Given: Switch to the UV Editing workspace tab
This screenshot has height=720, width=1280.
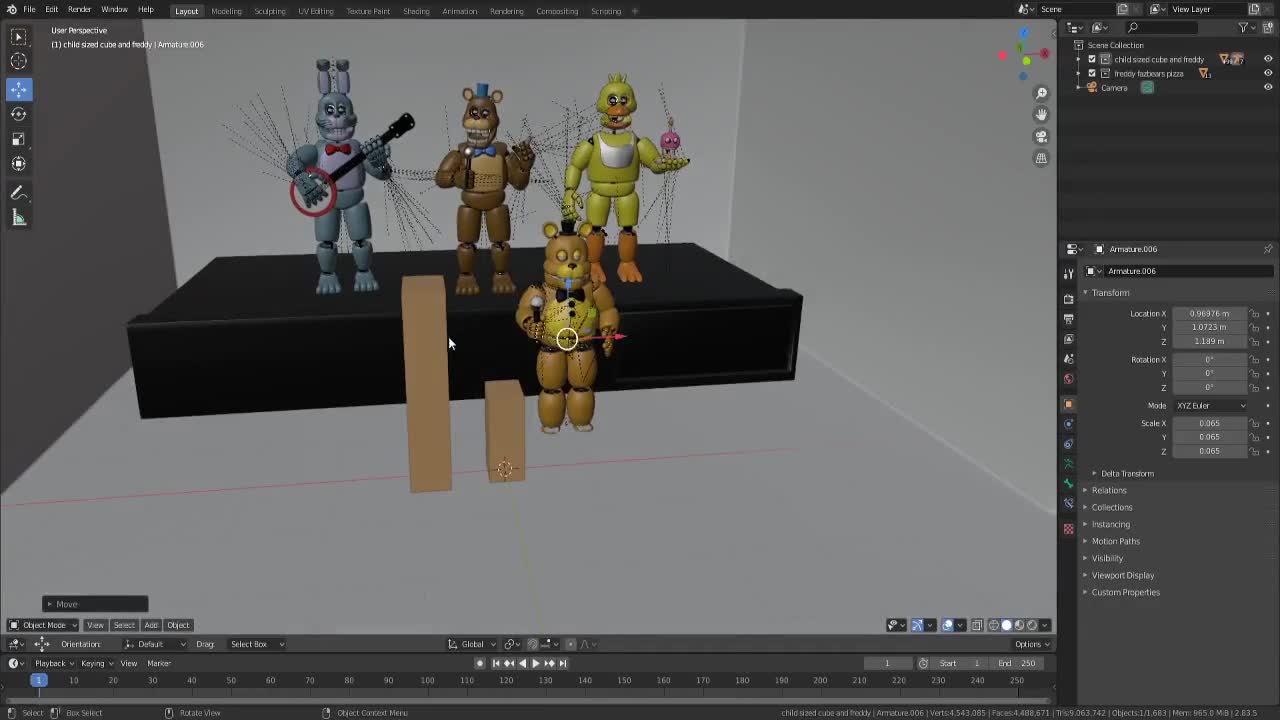Looking at the screenshot, I should tap(316, 11).
